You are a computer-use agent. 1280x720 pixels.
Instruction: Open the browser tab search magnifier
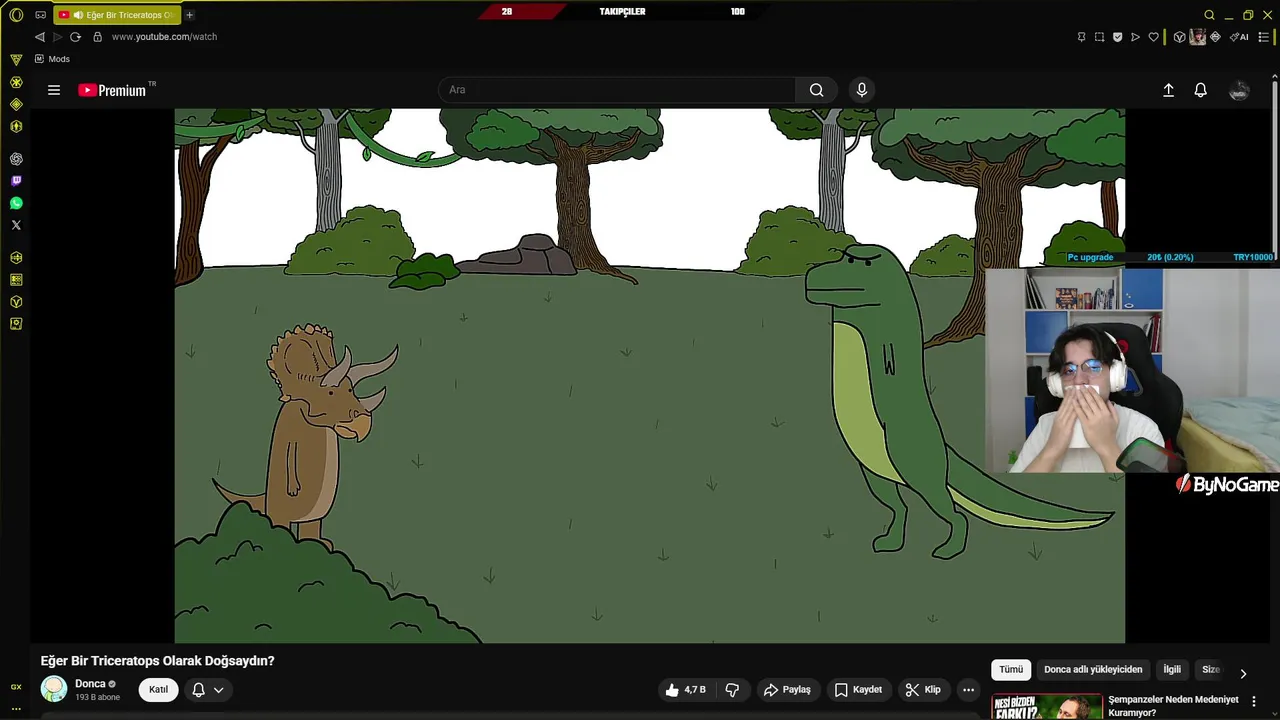(1209, 15)
